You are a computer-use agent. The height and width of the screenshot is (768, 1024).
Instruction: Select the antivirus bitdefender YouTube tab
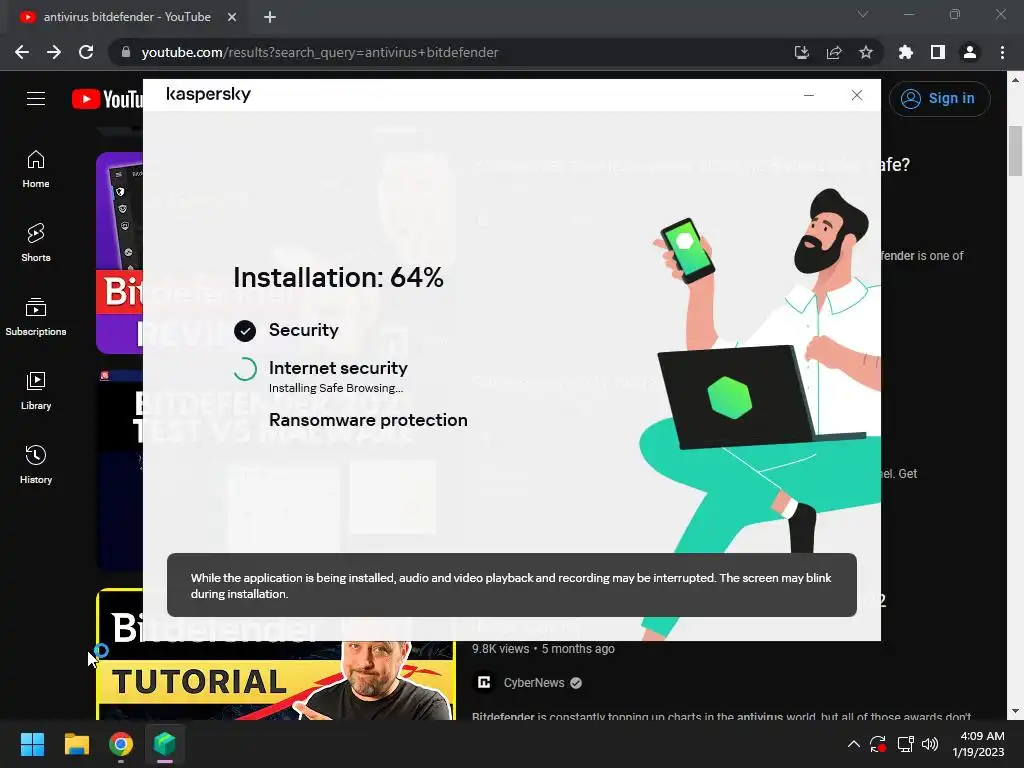pos(127,17)
